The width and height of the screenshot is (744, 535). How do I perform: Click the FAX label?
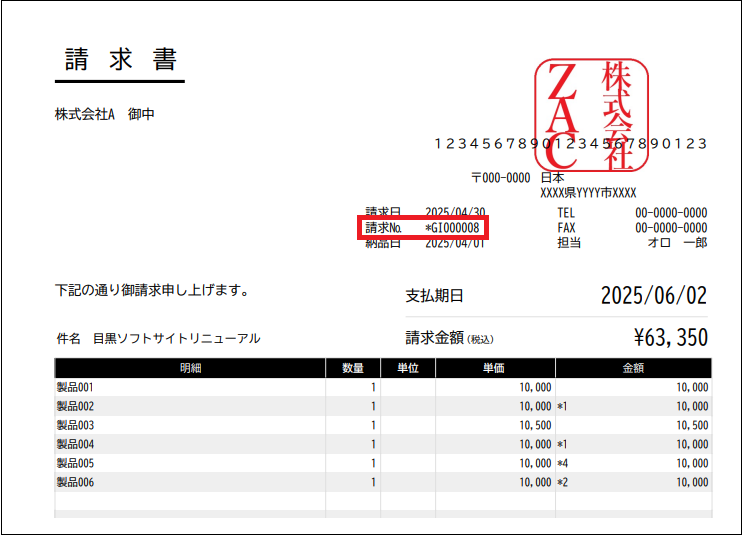566,228
